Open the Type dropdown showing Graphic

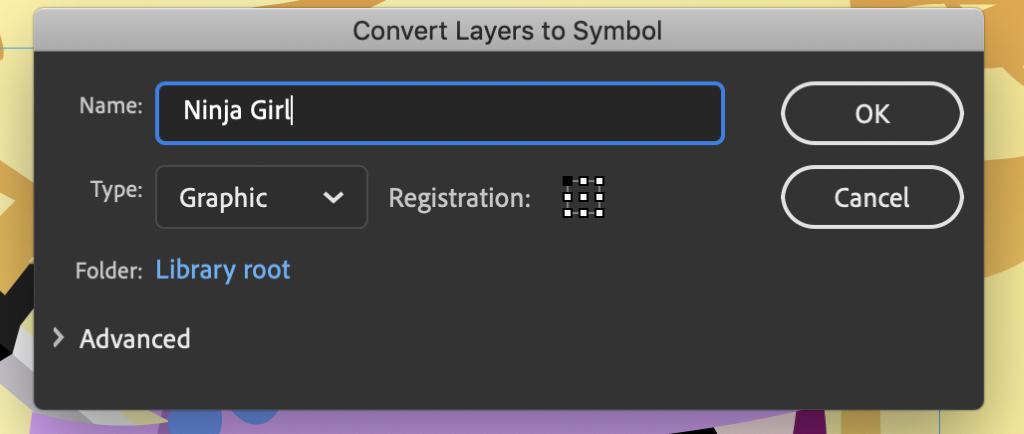[x=261, y=197]
